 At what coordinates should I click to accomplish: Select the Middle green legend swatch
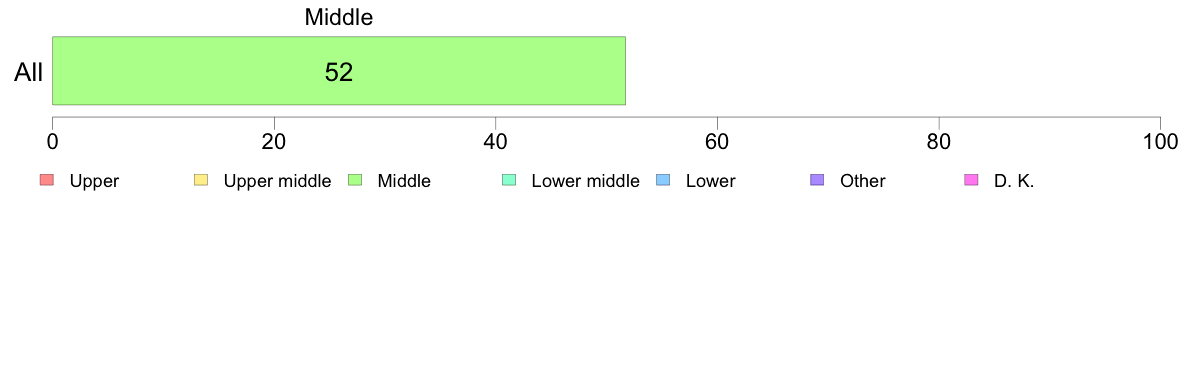355,180
